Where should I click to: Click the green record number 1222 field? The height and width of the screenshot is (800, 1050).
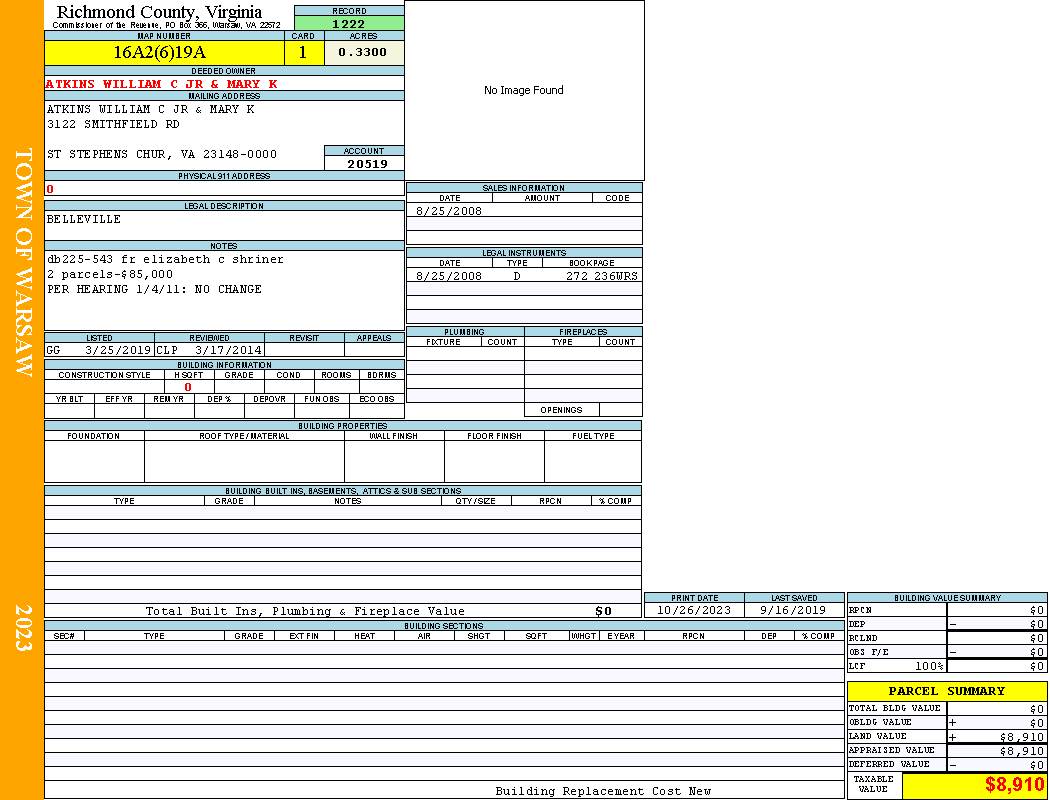[349, 23]
